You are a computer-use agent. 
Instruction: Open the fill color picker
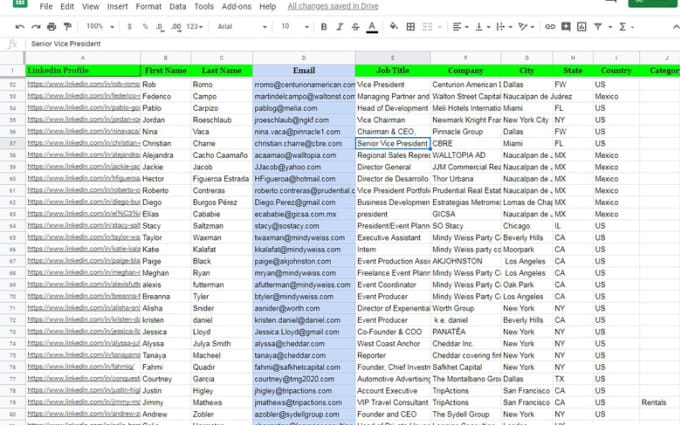pos(394,27)
